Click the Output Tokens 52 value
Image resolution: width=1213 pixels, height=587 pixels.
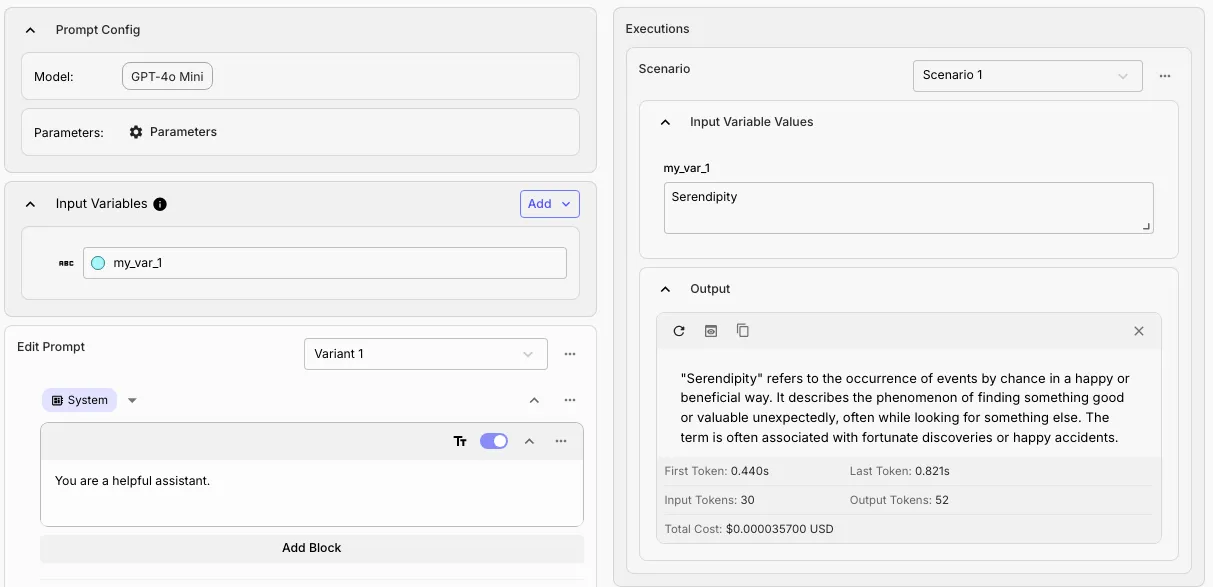[x=942, y=500]
